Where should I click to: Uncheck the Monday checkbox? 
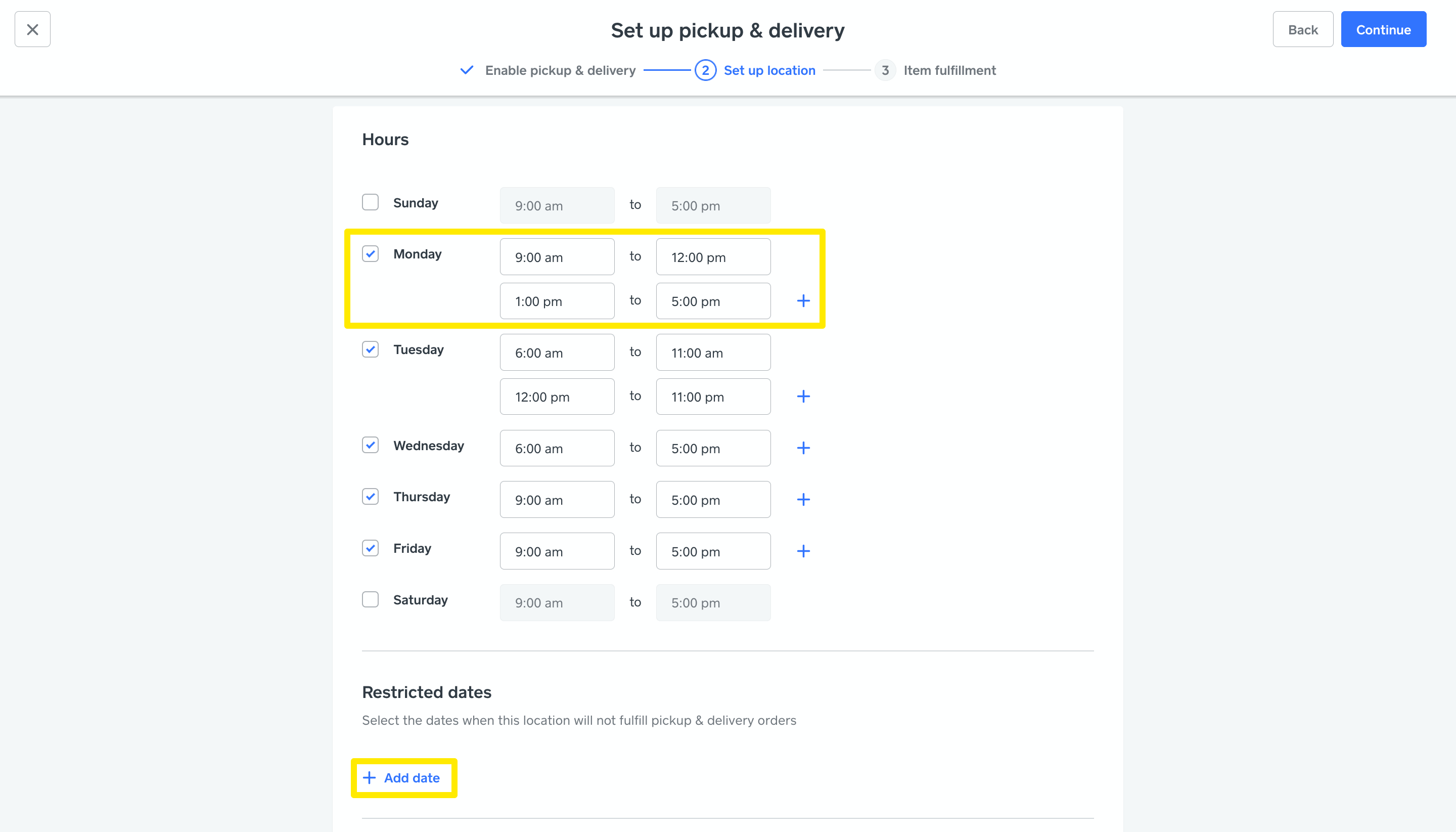pos(370,254)
